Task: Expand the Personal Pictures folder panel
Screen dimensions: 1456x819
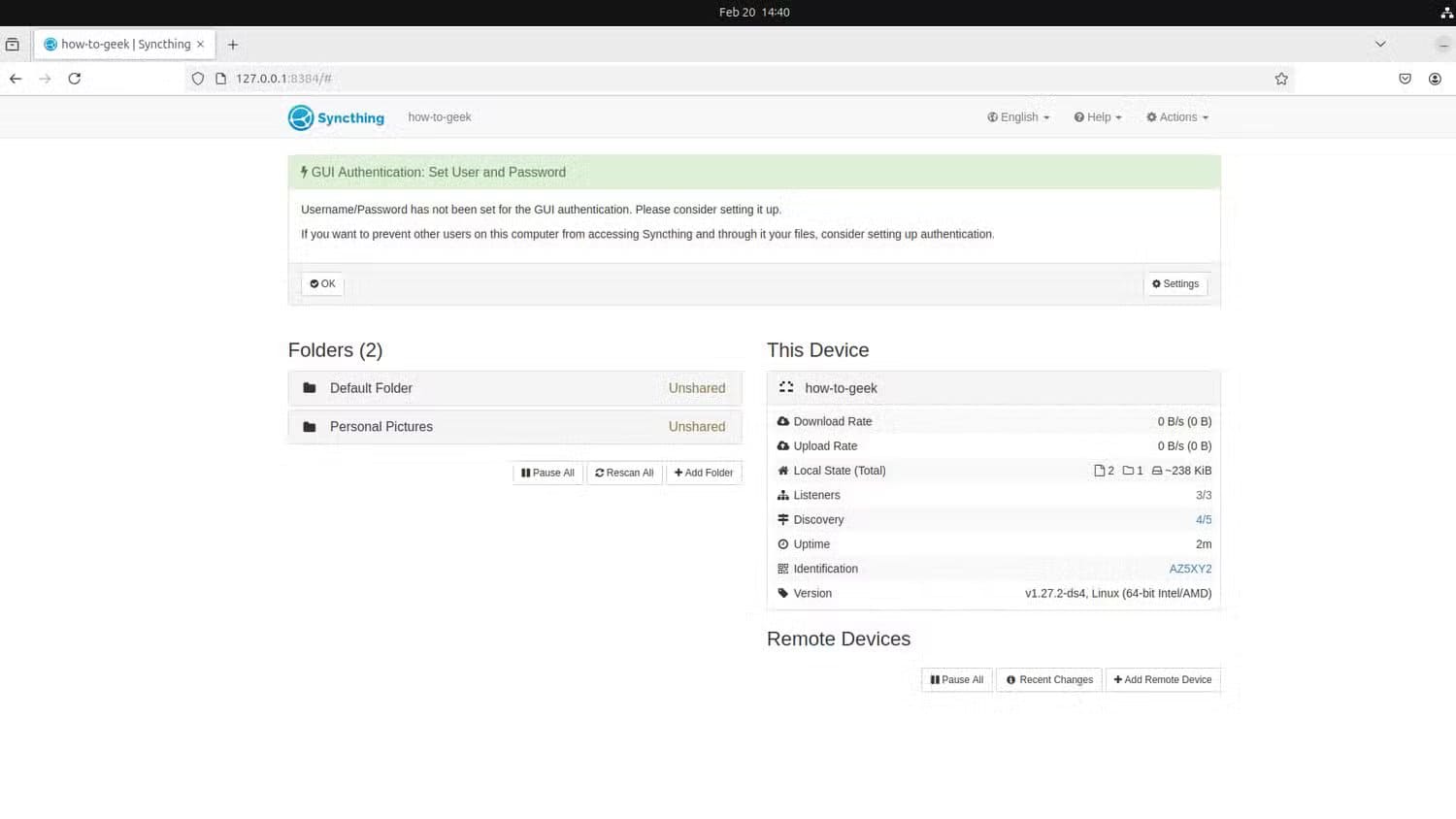Action: pyautogui.click(x=514, y=427)
